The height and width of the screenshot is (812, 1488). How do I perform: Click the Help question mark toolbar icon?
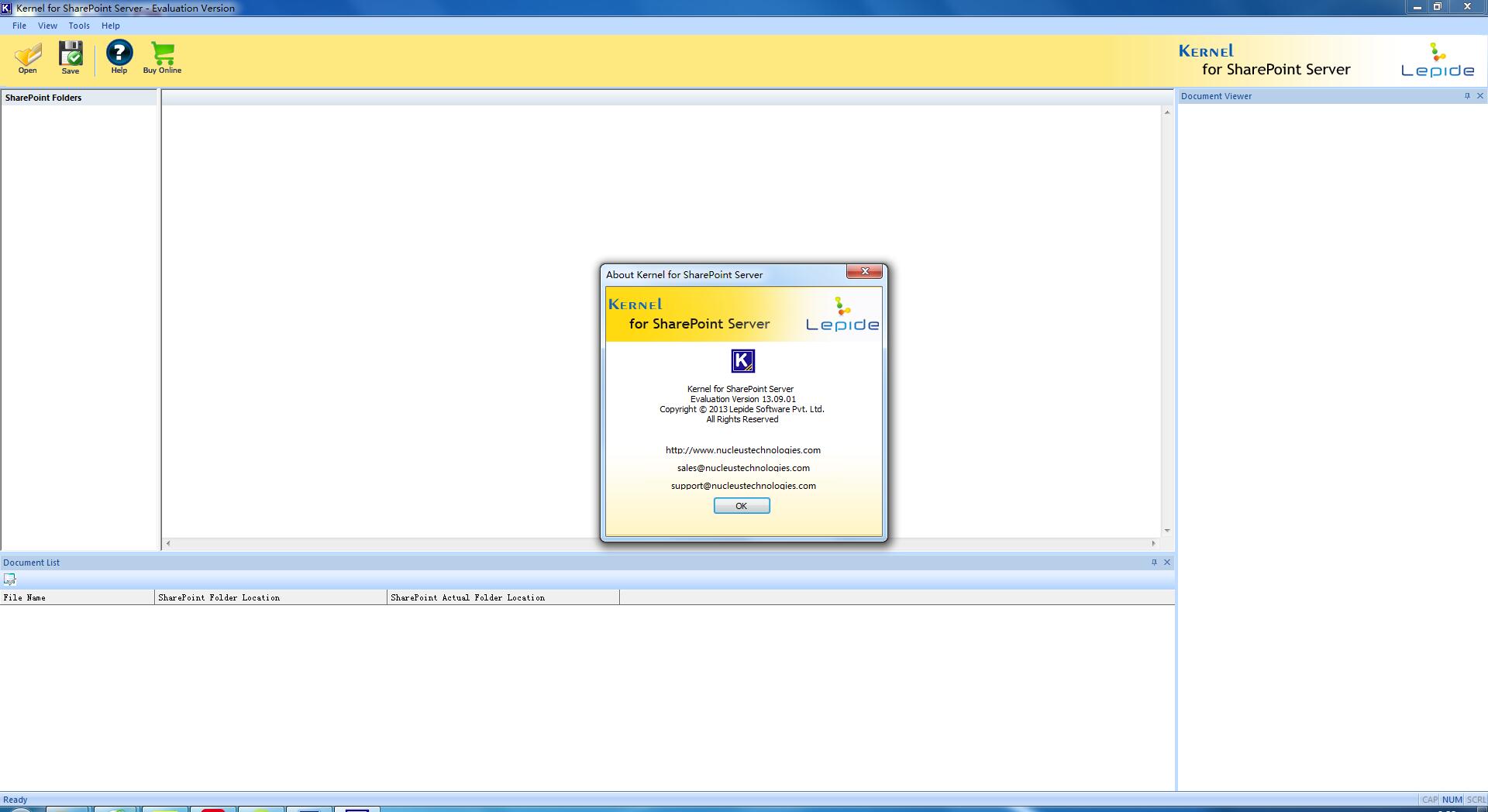coord(119,58)
